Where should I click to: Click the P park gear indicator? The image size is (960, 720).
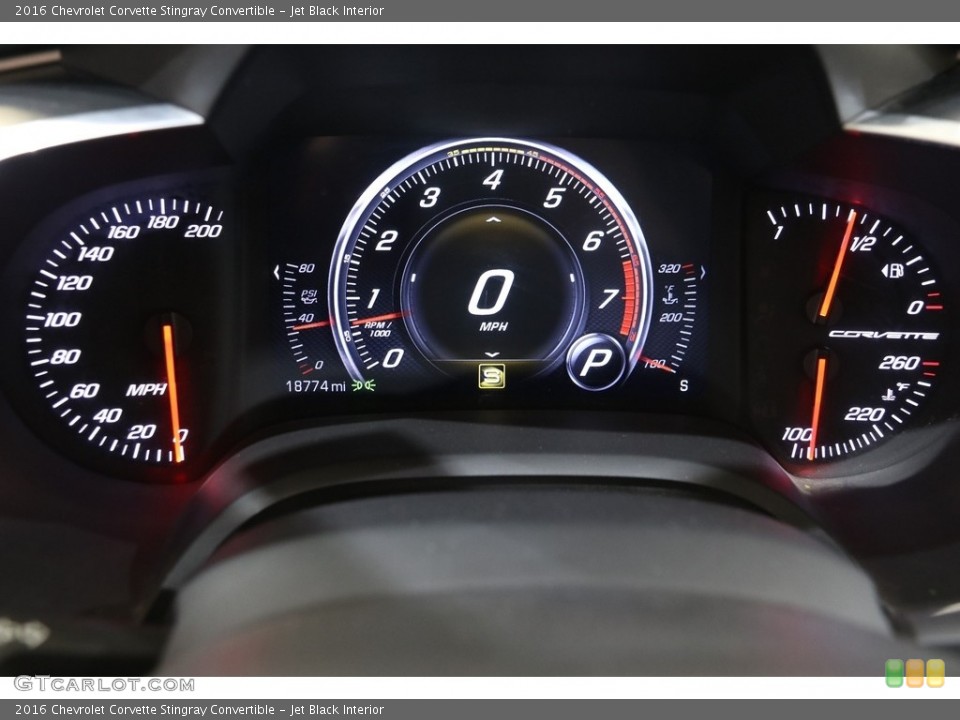click(x=595, y=362)
